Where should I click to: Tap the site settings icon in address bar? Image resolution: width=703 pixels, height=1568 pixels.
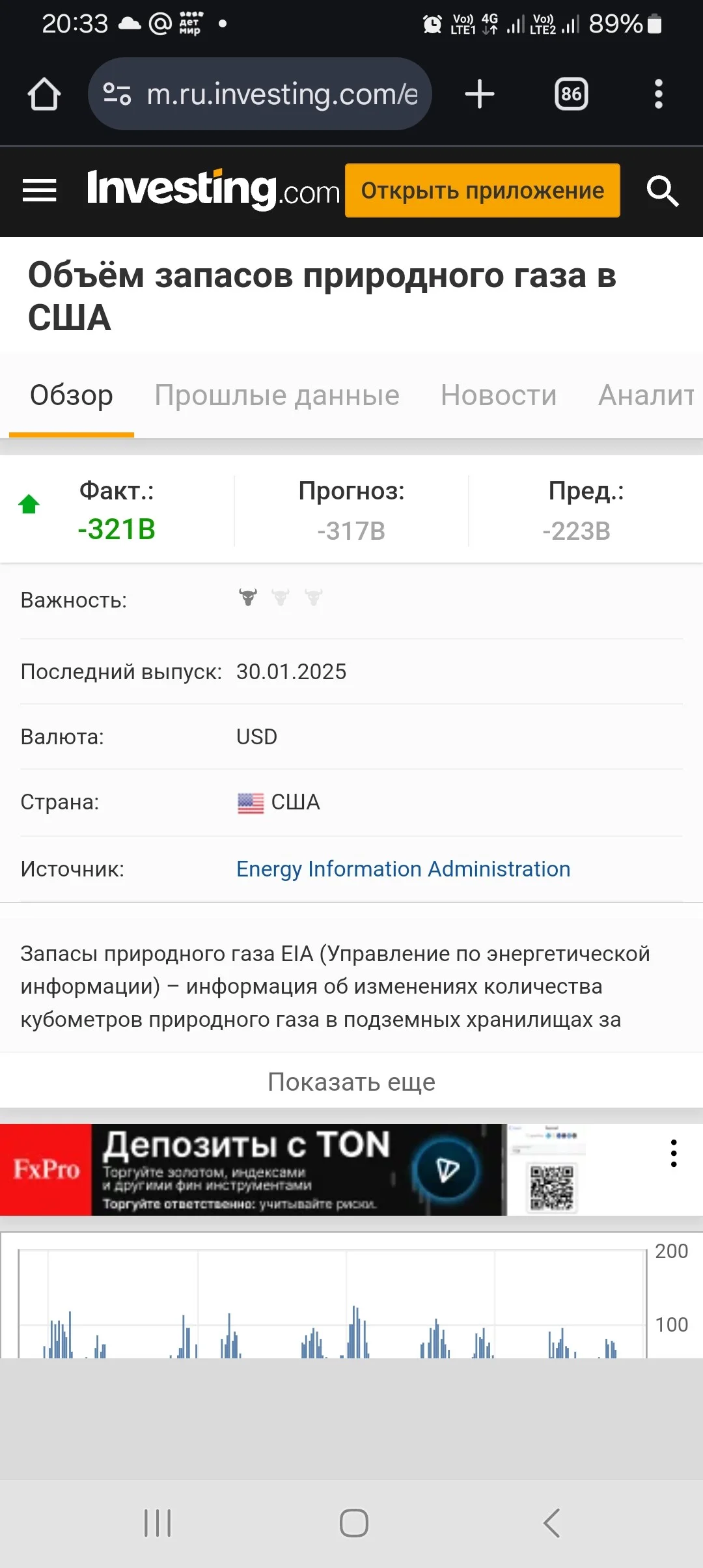pyautogui.click(x=118, y=94)
